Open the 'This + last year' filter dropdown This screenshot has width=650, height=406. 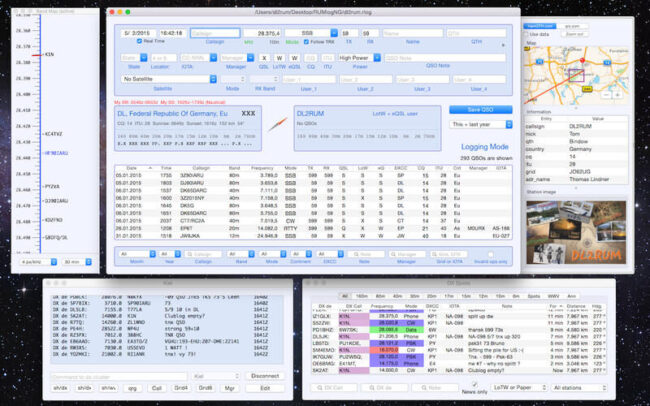[x=478, y=124]
